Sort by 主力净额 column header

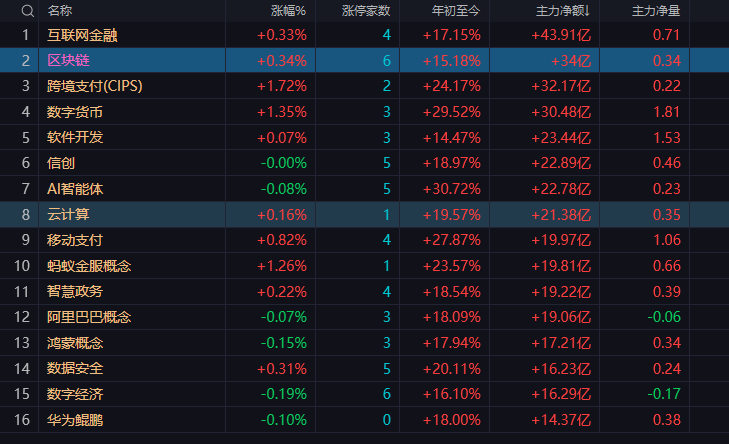click(563, 11)
